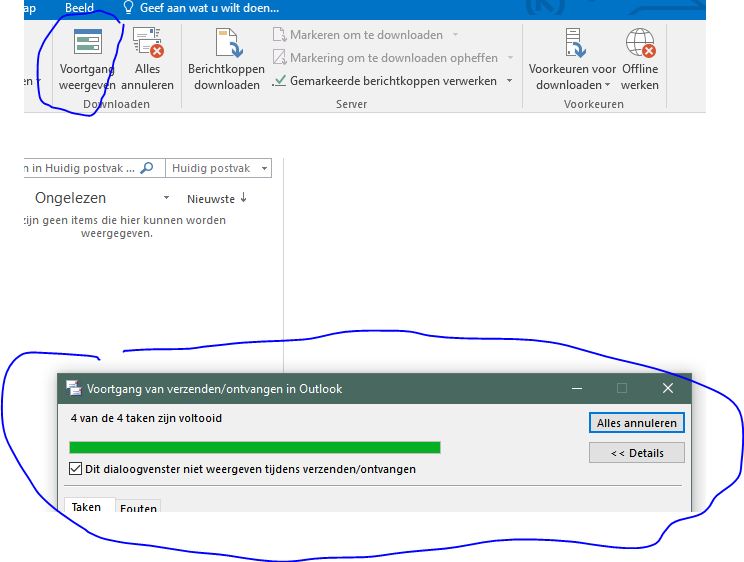Click the search magnifier icon
This screenshot has width=744, height=562.
(147, 169)
